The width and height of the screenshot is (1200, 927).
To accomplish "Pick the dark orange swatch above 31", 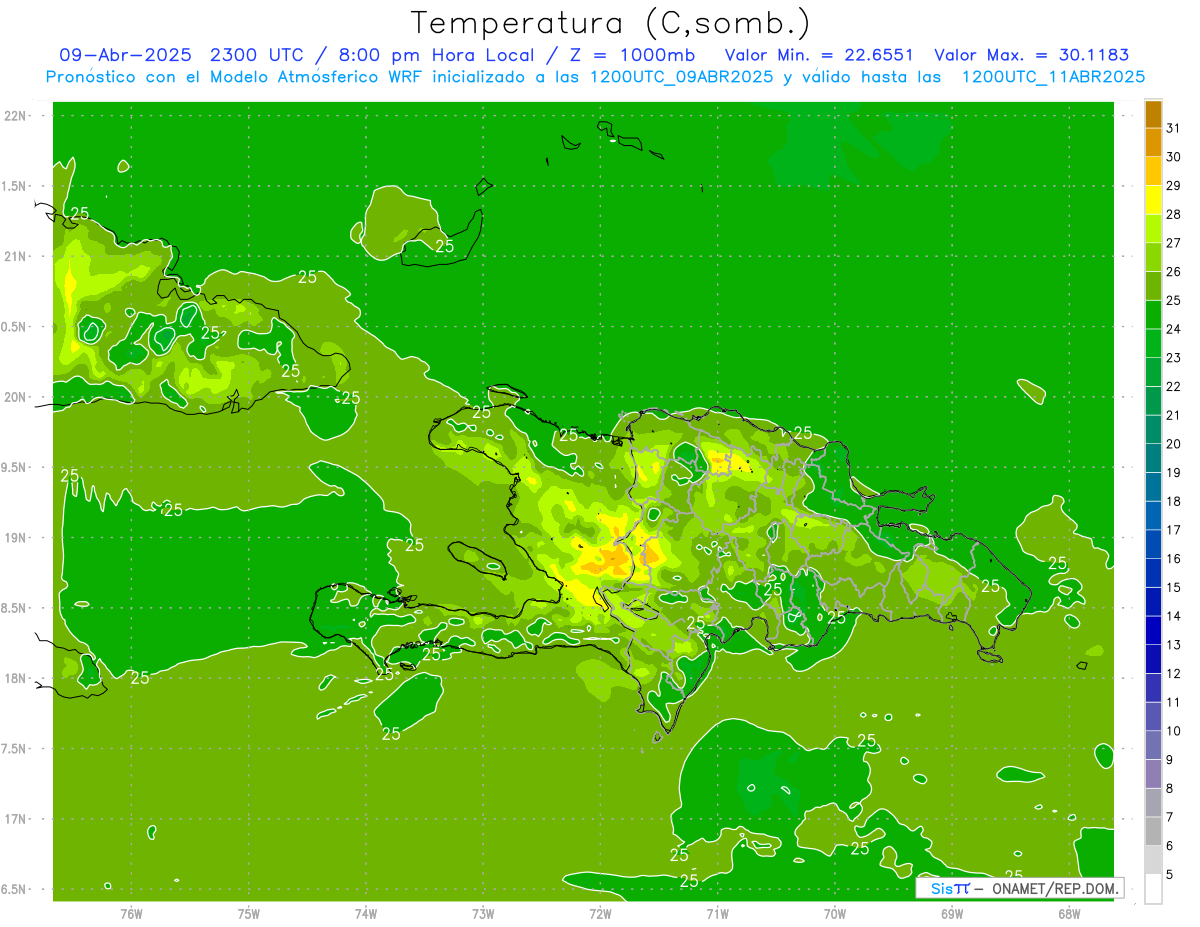I will point(1153,114).
